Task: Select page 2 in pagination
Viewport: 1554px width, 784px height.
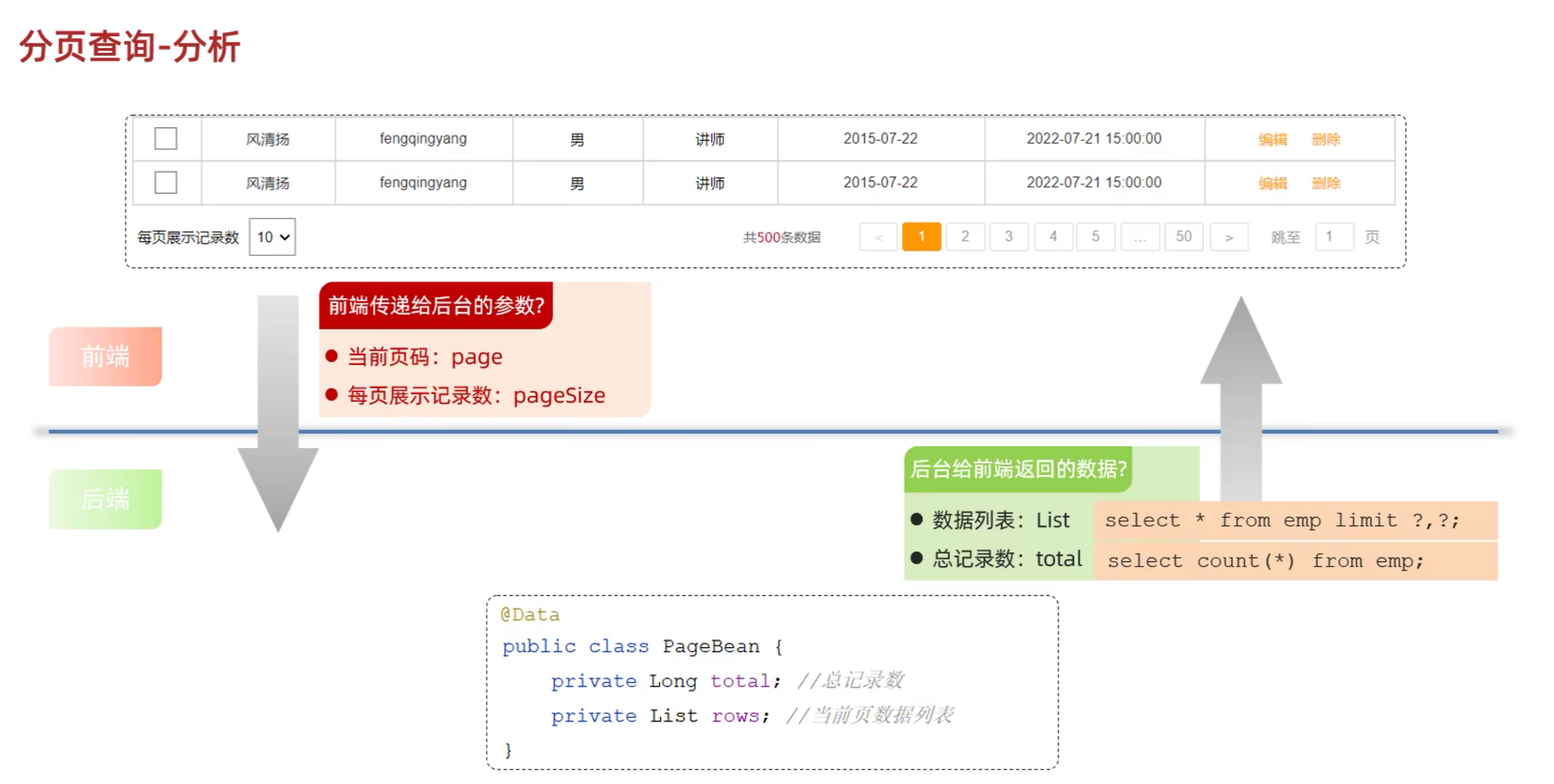Action: pos(965,237)
